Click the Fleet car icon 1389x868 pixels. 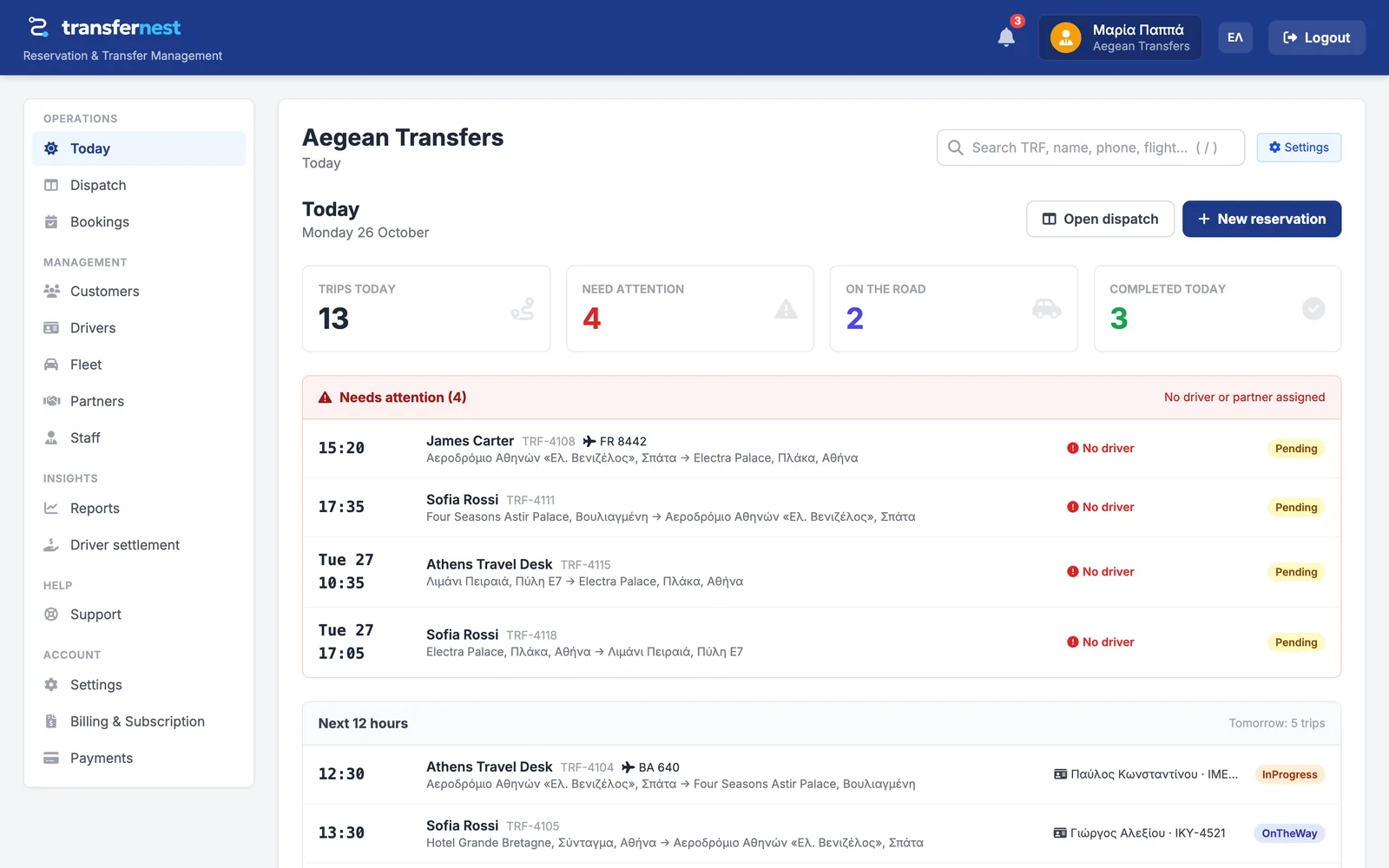click(51, 365)
